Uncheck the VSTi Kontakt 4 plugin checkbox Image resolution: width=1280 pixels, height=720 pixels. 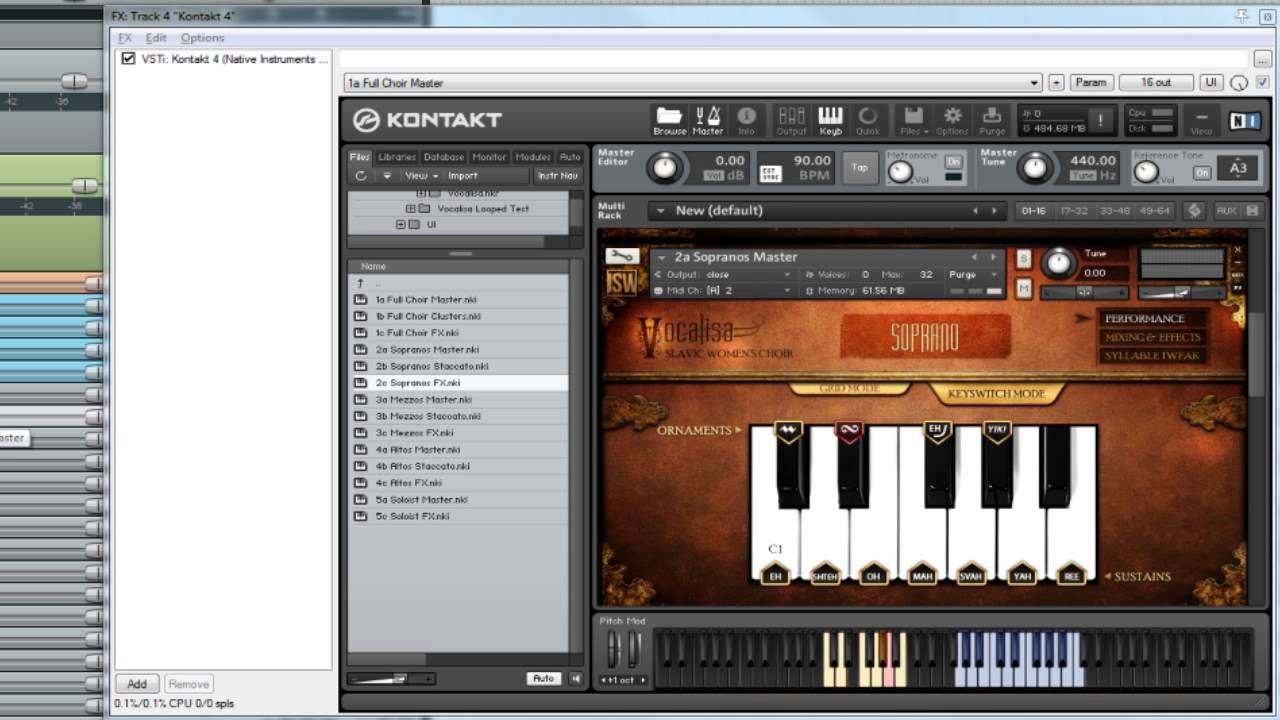[128, 59]
